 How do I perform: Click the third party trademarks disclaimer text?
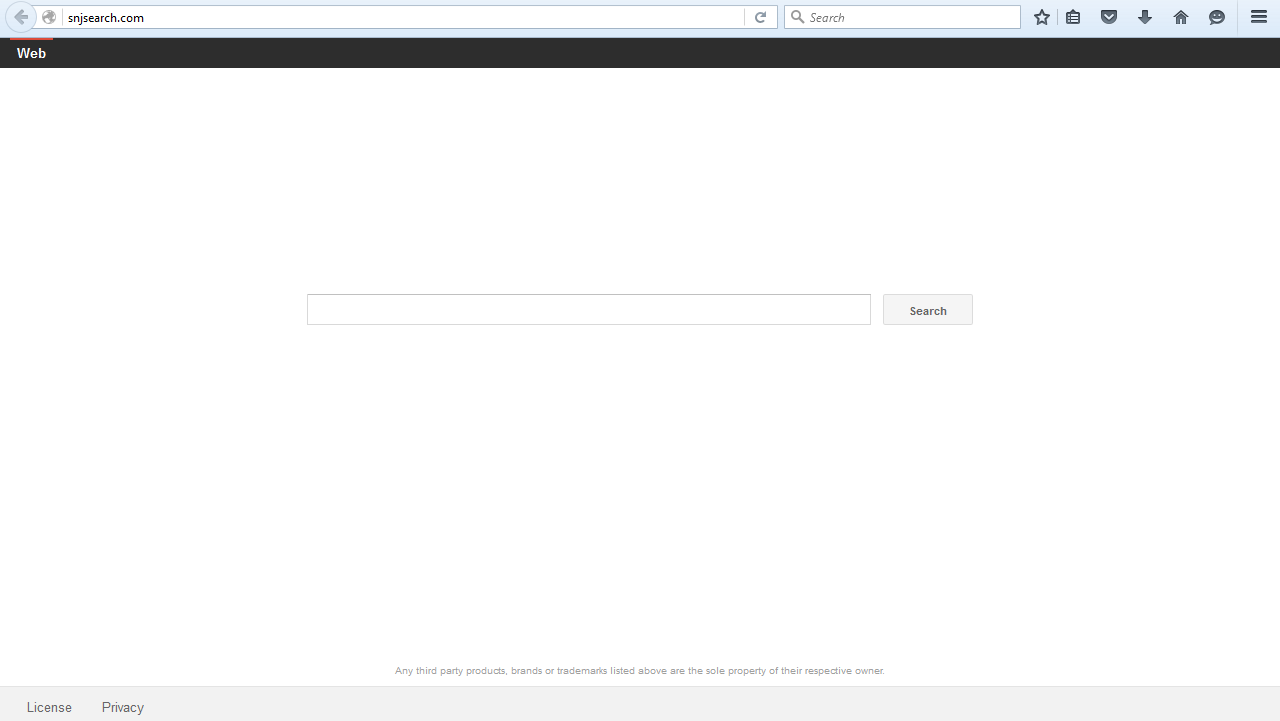click(x=640, y=671)
